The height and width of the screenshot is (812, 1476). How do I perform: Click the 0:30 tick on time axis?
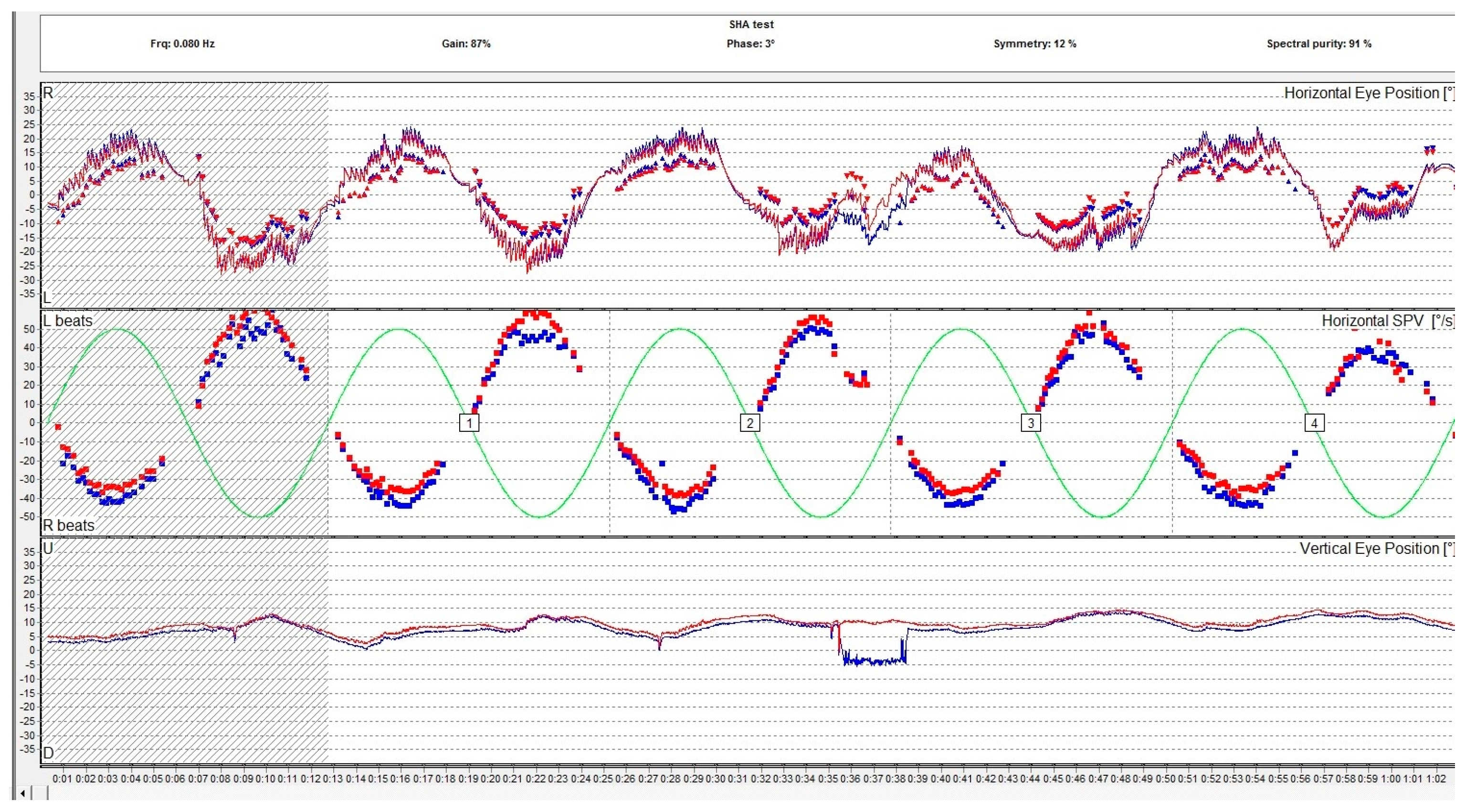(x=716, y=779)
